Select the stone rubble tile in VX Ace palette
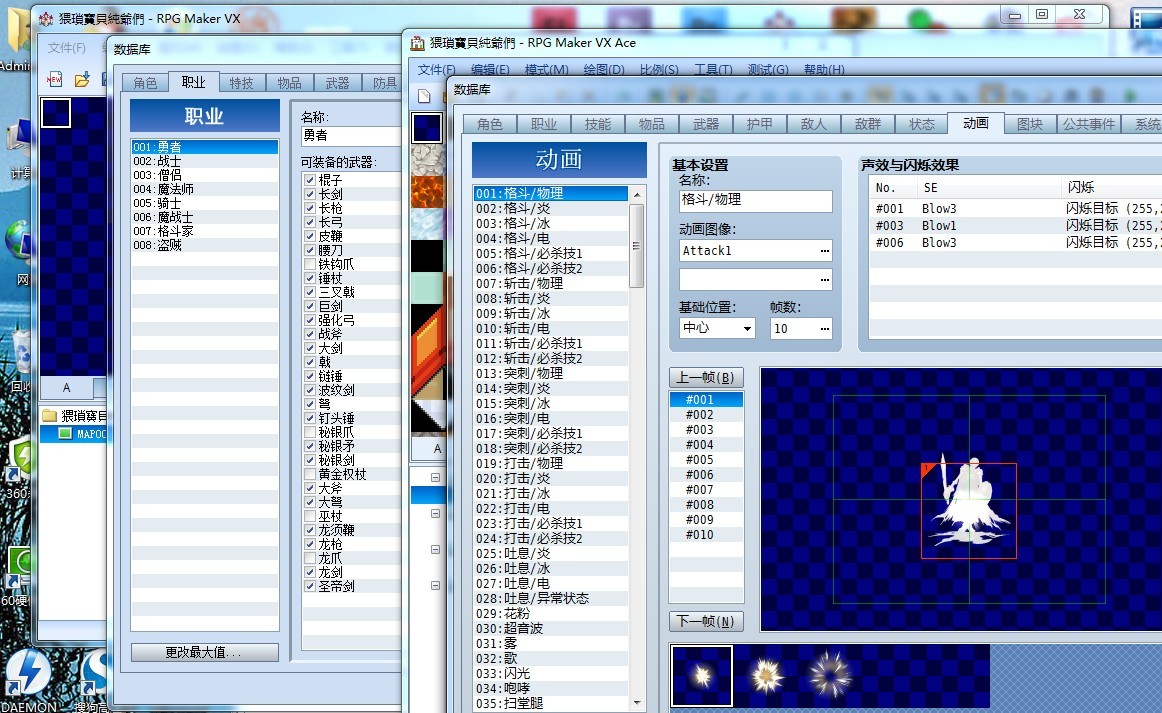 [x=428, y=159]
